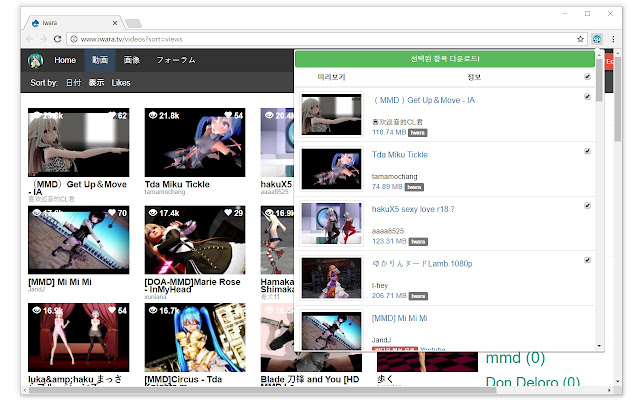
Task: Sort videos by 日付
Action: click(x=73, y=83)
